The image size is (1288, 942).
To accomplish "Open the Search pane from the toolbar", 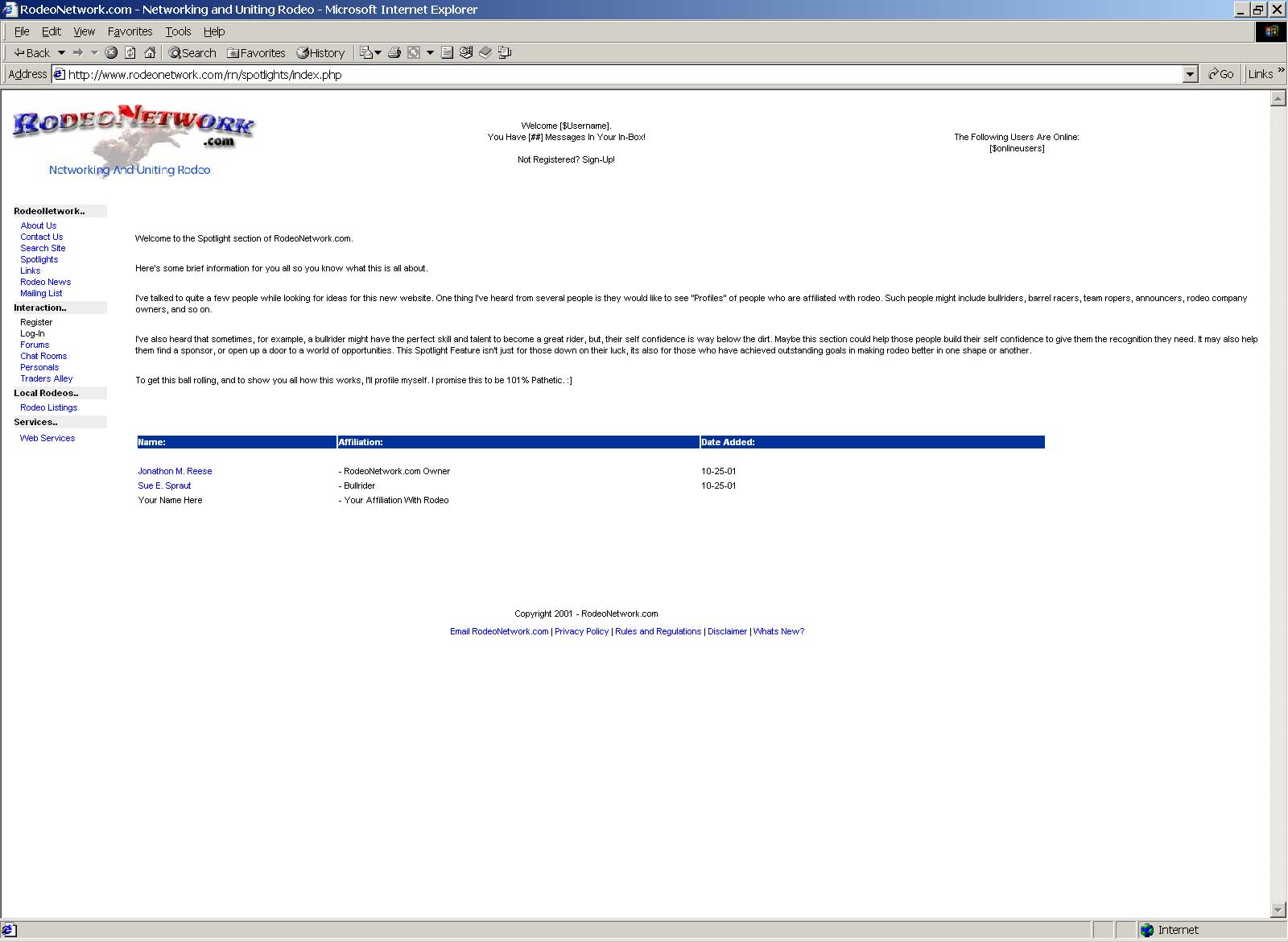I will [x=192, y=53].
